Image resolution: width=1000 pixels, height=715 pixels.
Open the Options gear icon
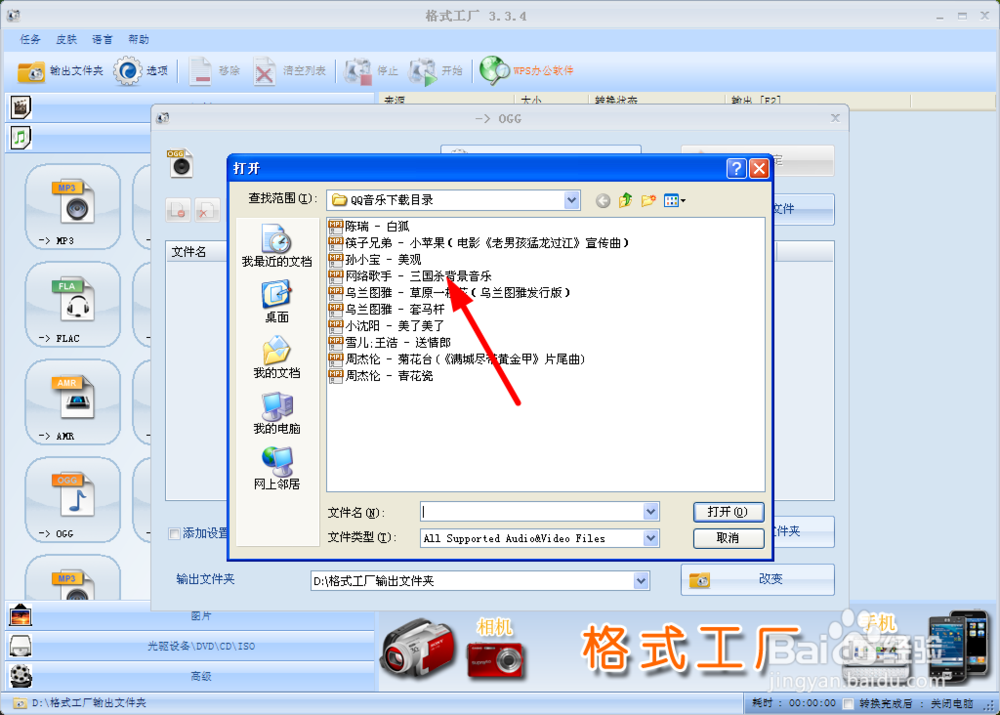128,71
